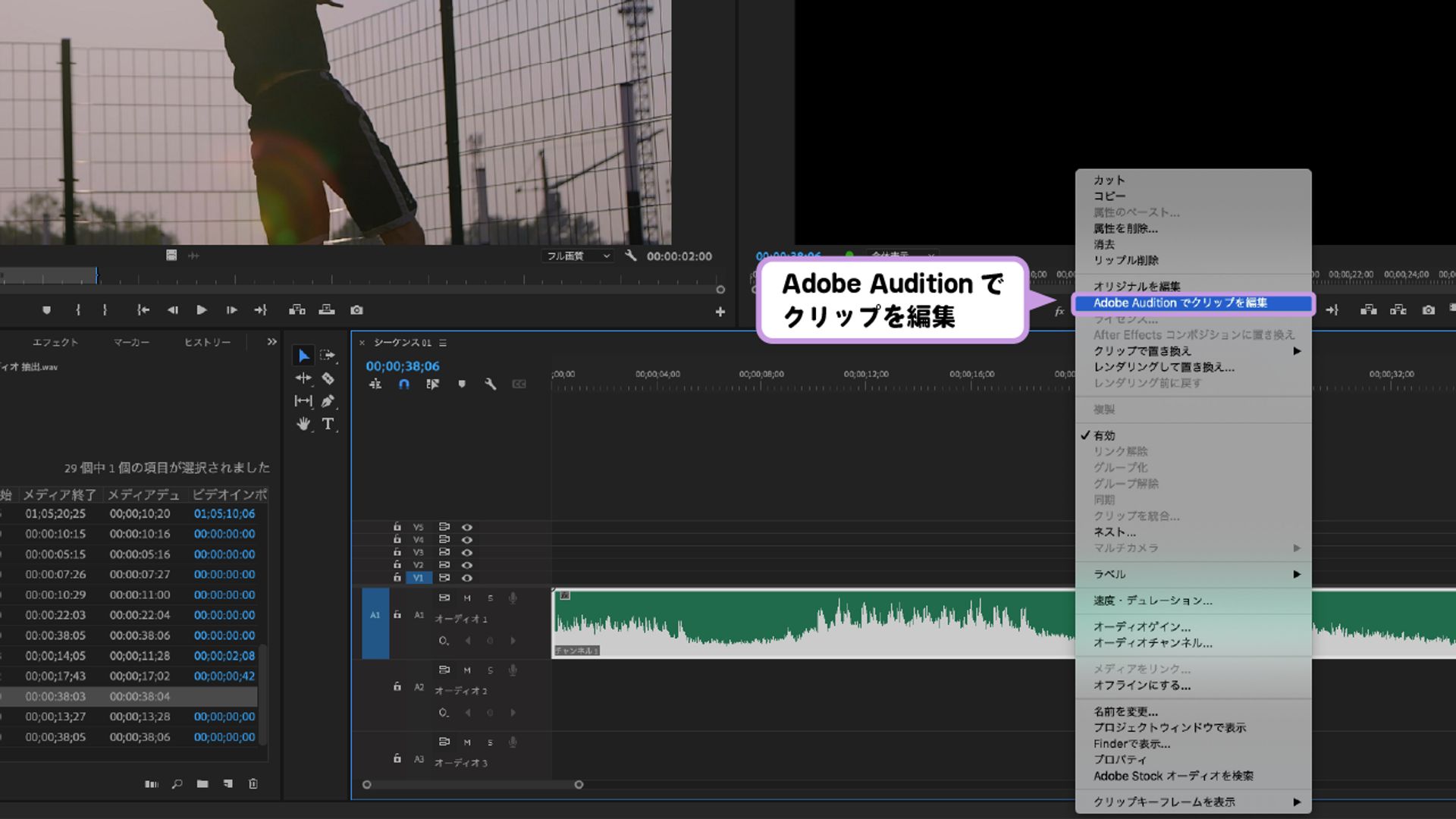Toggle the snapping magnet in the timeline

point(404,384)
